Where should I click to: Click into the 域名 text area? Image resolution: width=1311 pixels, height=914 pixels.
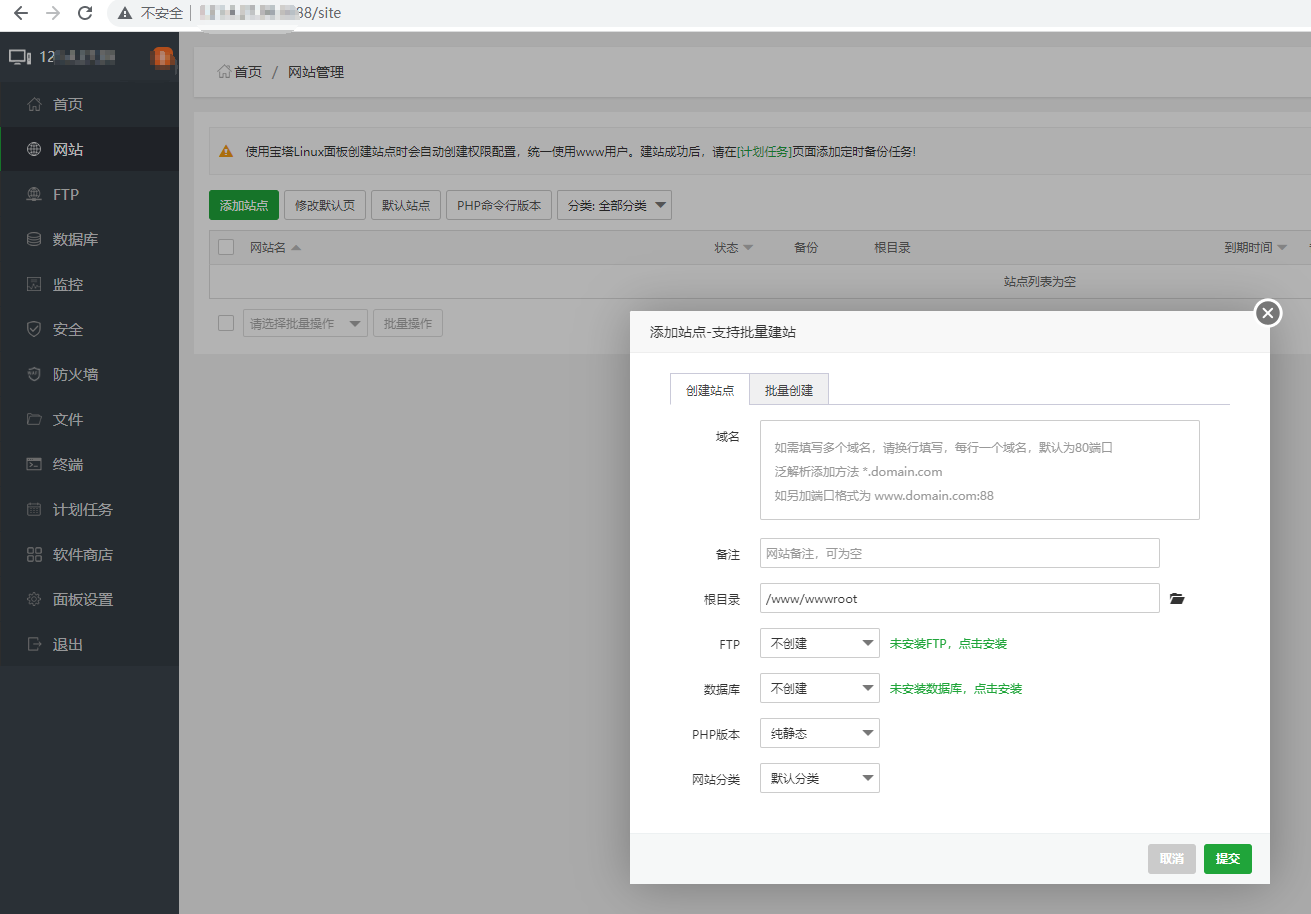(x=980, y=470)
